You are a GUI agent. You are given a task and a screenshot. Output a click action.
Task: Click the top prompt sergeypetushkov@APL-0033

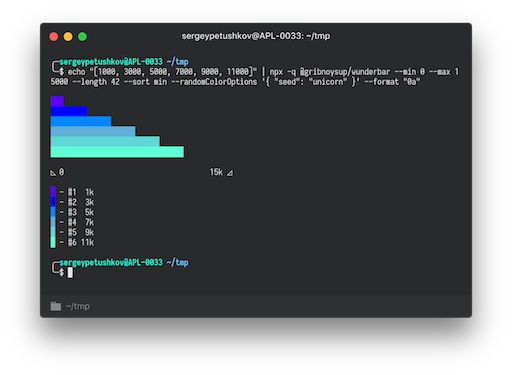[111, 62]
